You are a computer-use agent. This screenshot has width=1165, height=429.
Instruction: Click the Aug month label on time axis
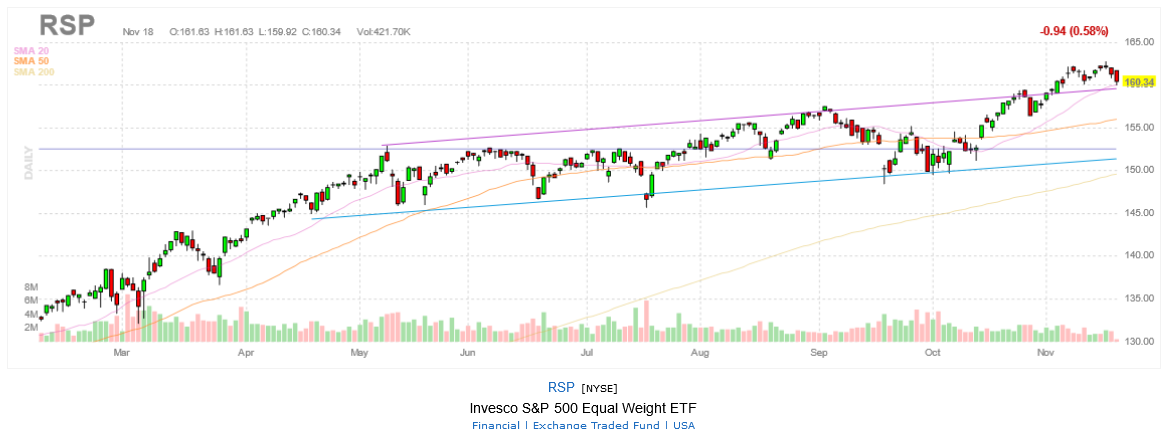pyautogui.click(x=700, y=353)
